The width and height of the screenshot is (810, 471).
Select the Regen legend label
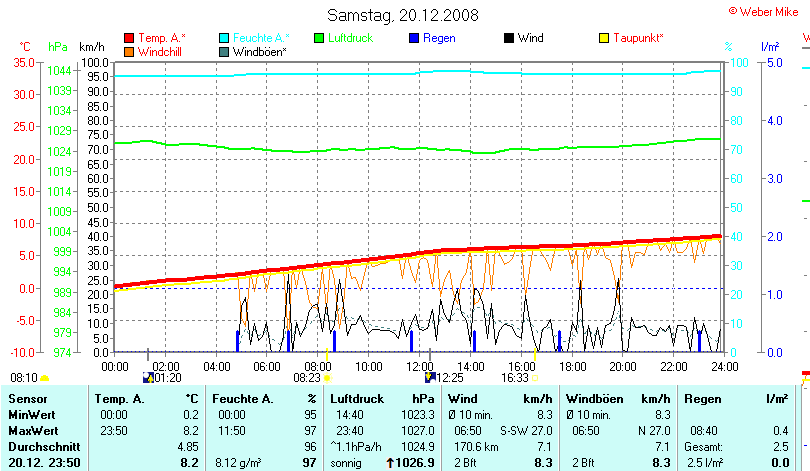439,38
